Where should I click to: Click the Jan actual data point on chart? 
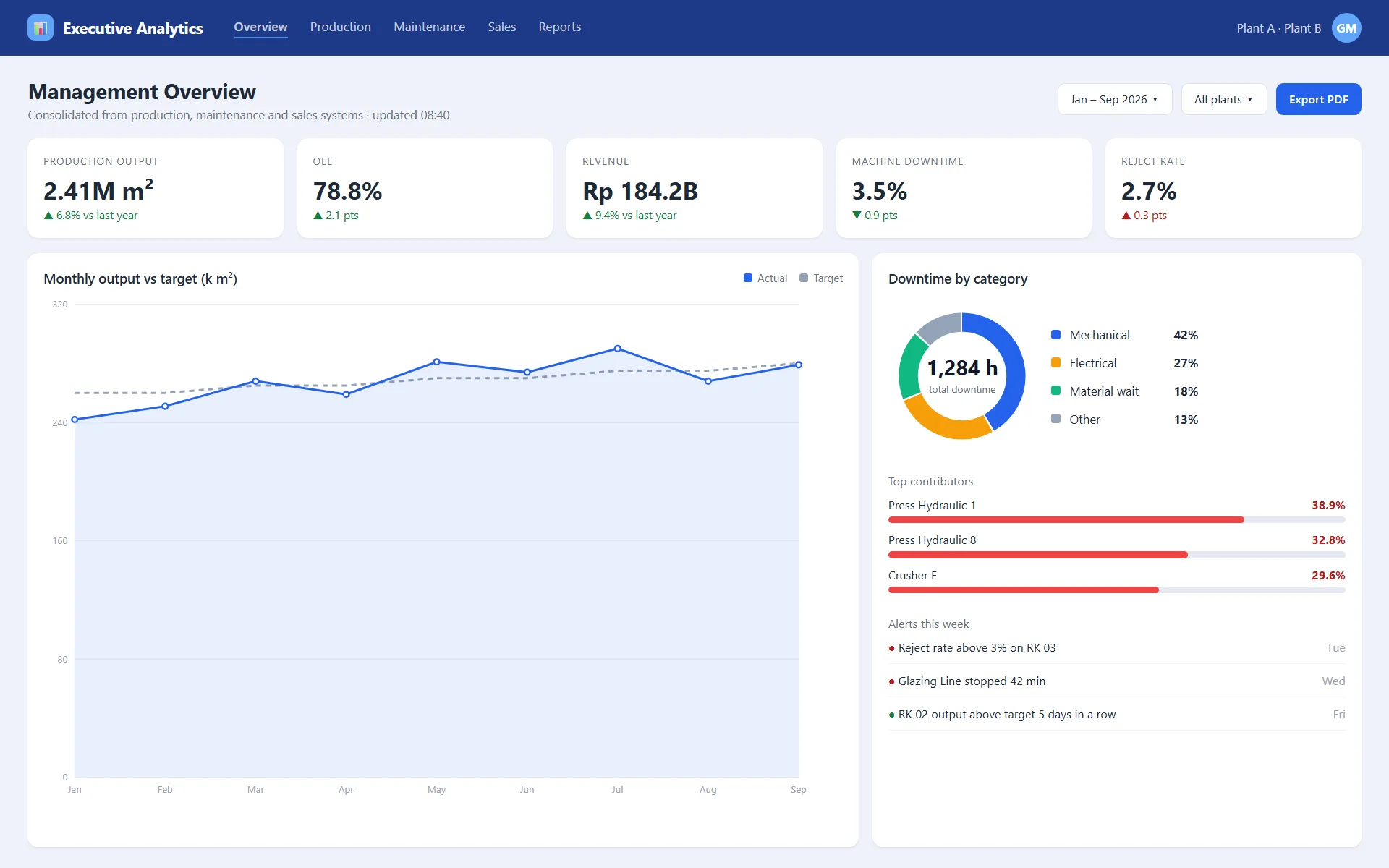coord(75,420)
